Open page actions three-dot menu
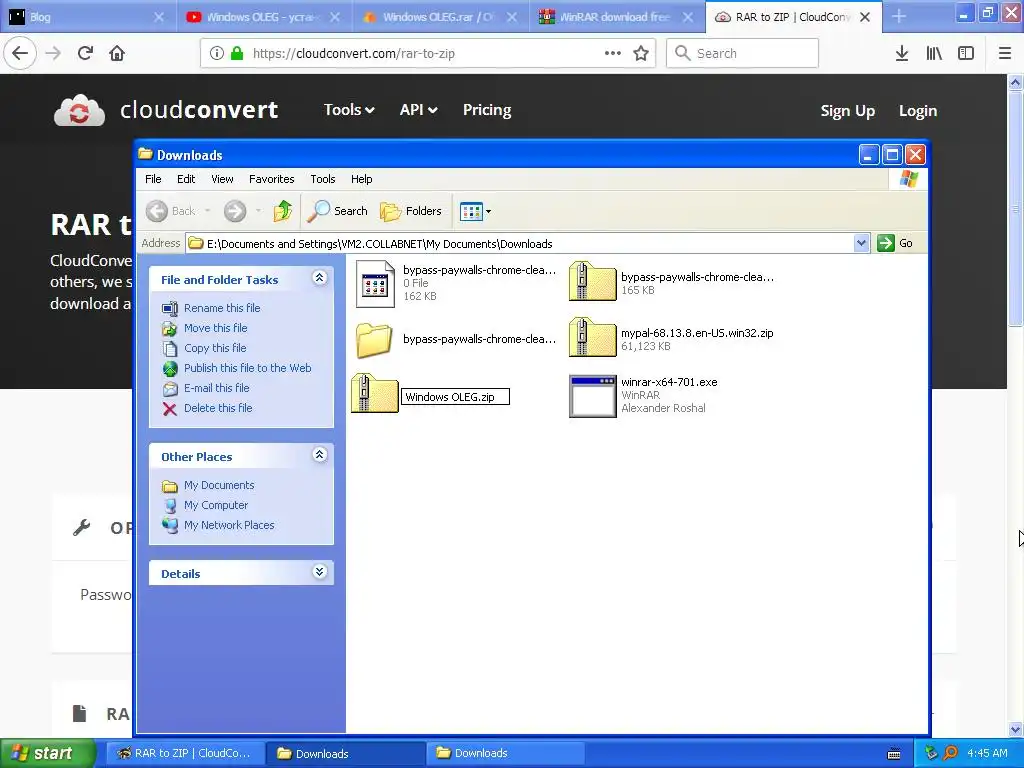This screenshot has height=768, width=1024. [x=613, y=54]
